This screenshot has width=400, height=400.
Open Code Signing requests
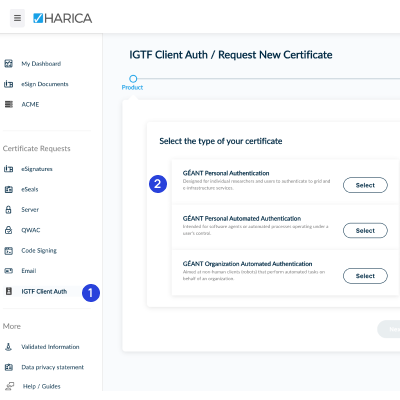[39, 251]
